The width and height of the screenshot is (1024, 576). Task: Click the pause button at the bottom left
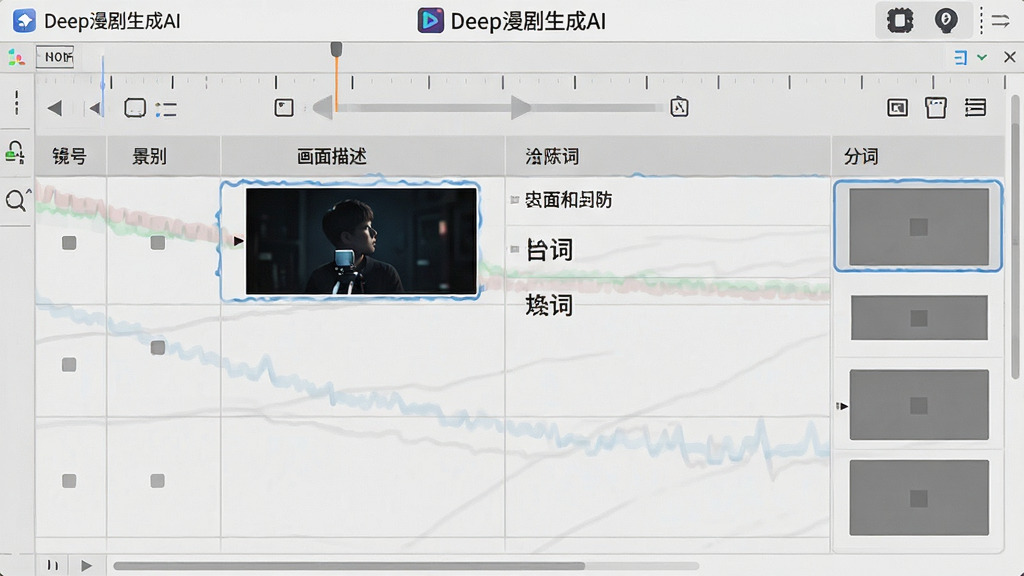pyautogui.click(x=53, y=566)
